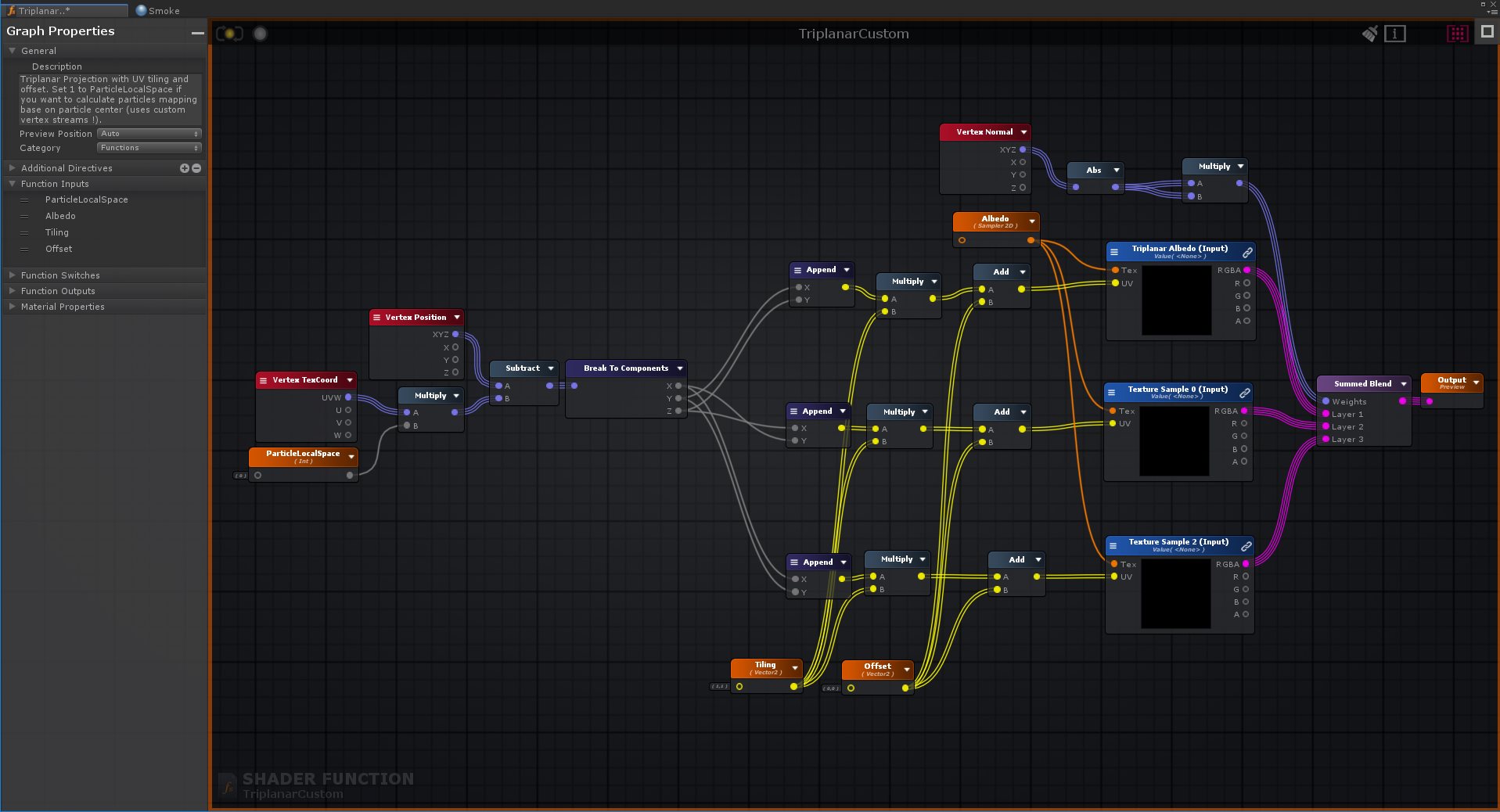Add a new additional directive
Viewport: 1500px width, 812px height.
point(185,168)
